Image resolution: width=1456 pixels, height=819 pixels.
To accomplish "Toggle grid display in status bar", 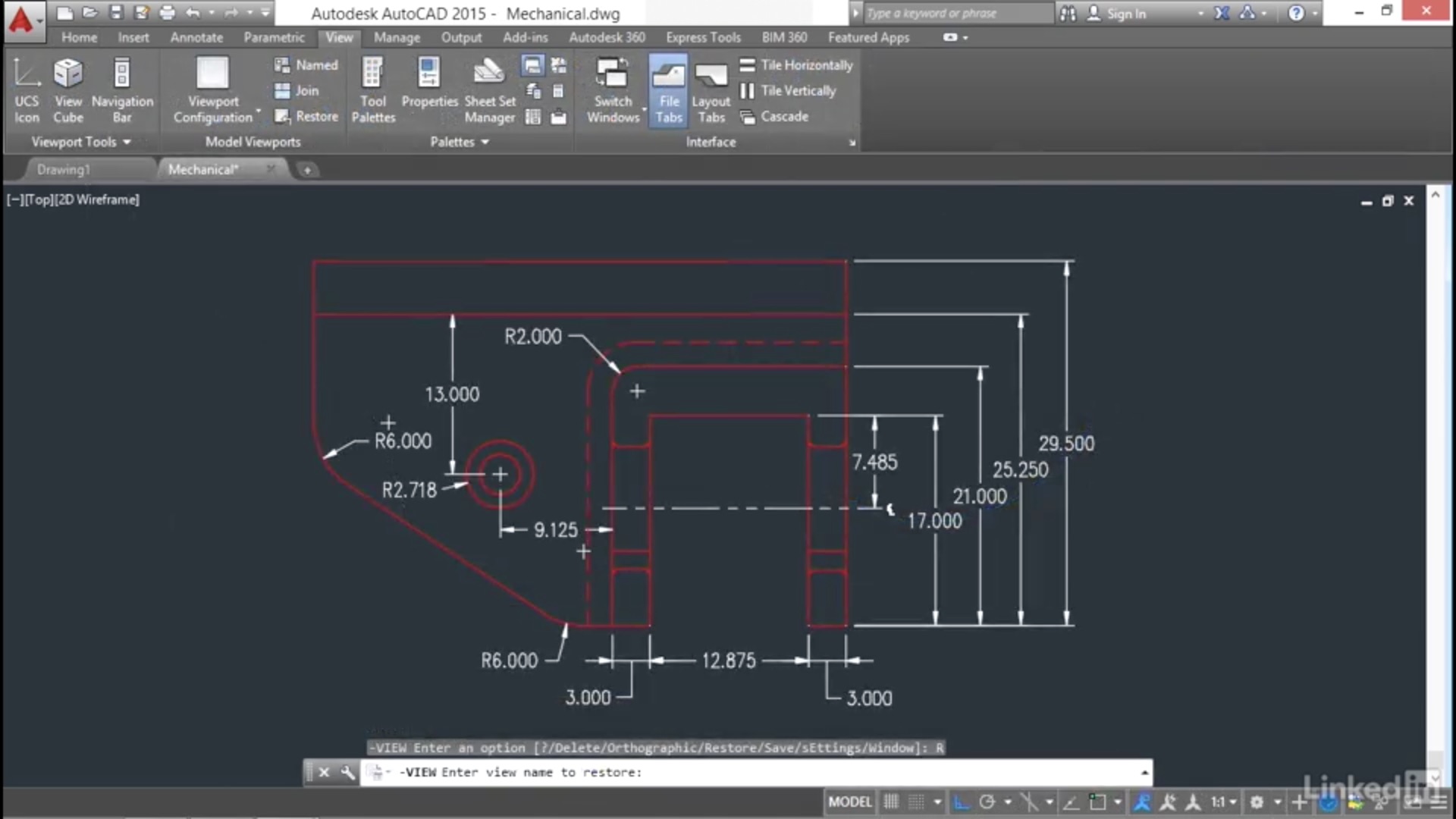I will point(891,802).
